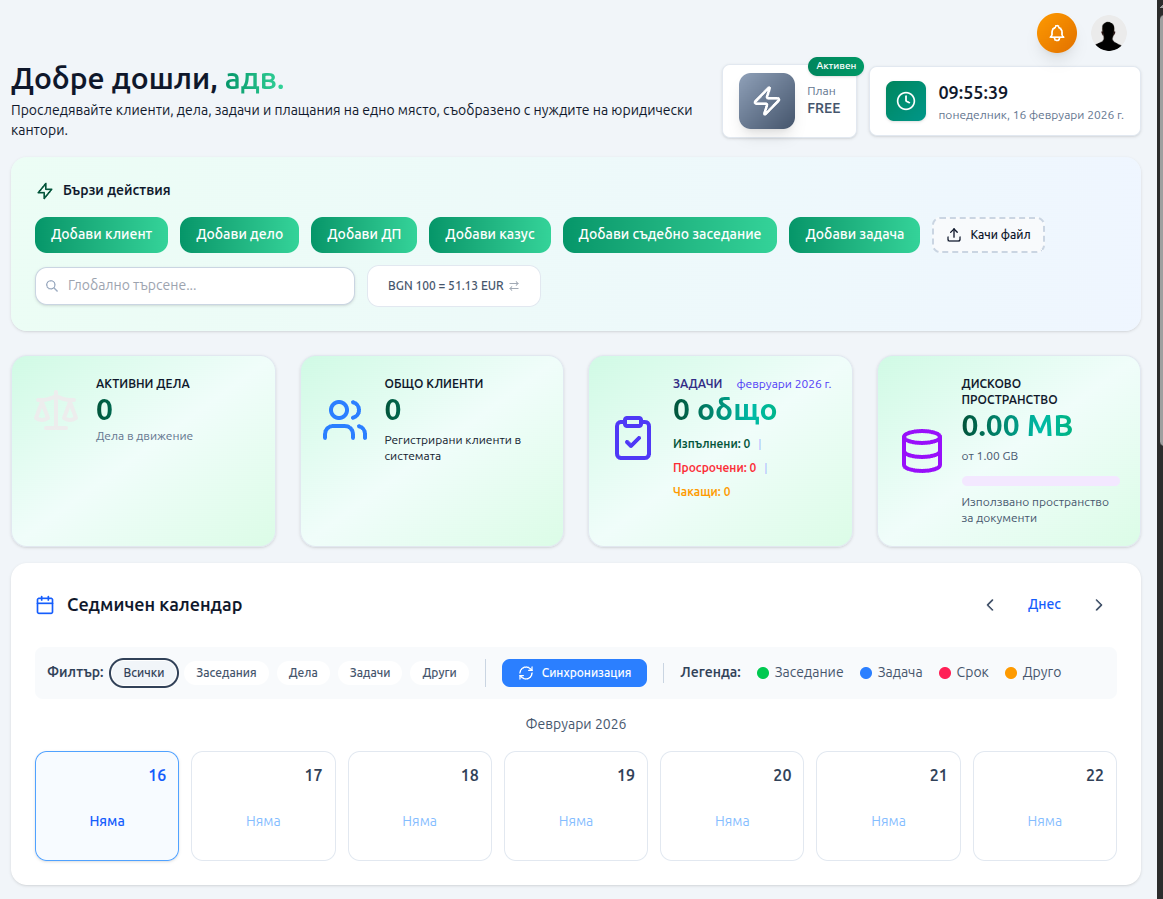
Task: Click the disk space usage progress bar
Action: [x=1043, y=480]
